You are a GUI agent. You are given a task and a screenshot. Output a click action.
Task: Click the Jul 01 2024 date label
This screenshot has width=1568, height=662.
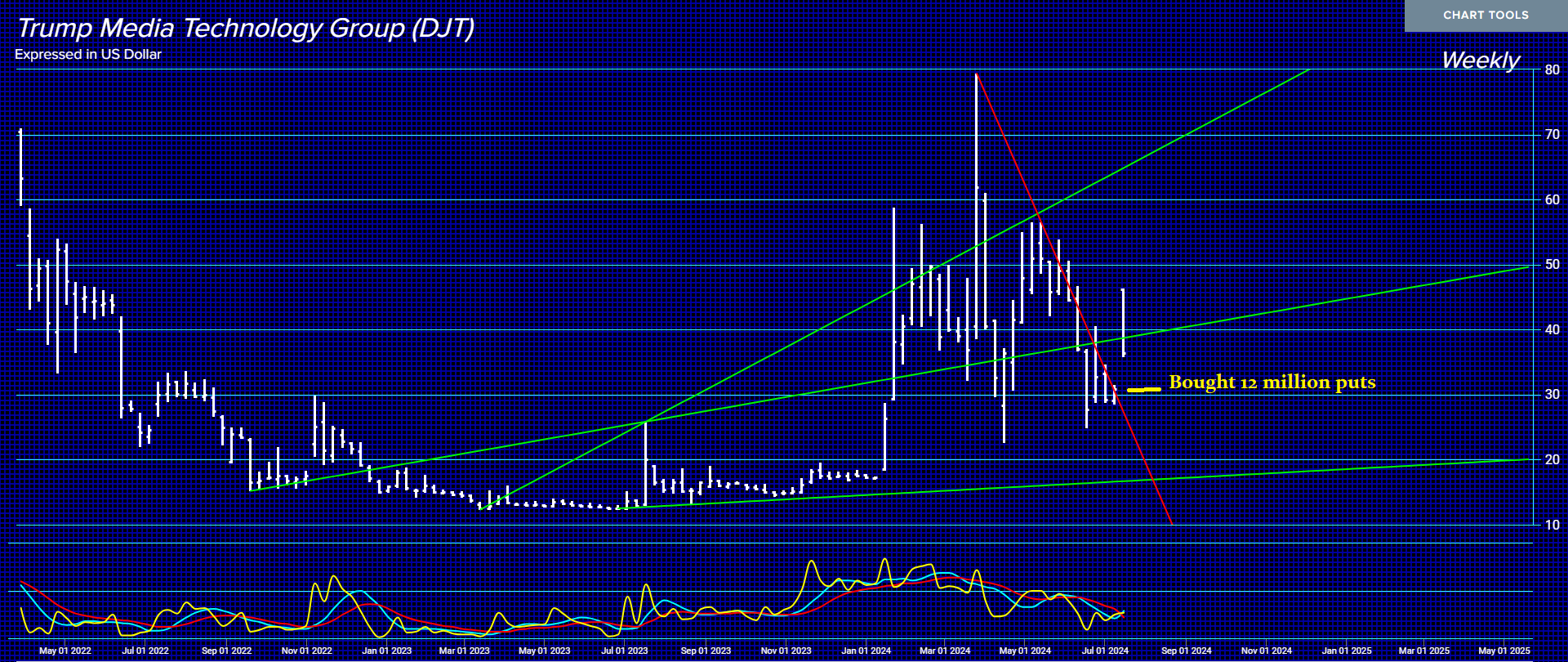point(1105,651)
